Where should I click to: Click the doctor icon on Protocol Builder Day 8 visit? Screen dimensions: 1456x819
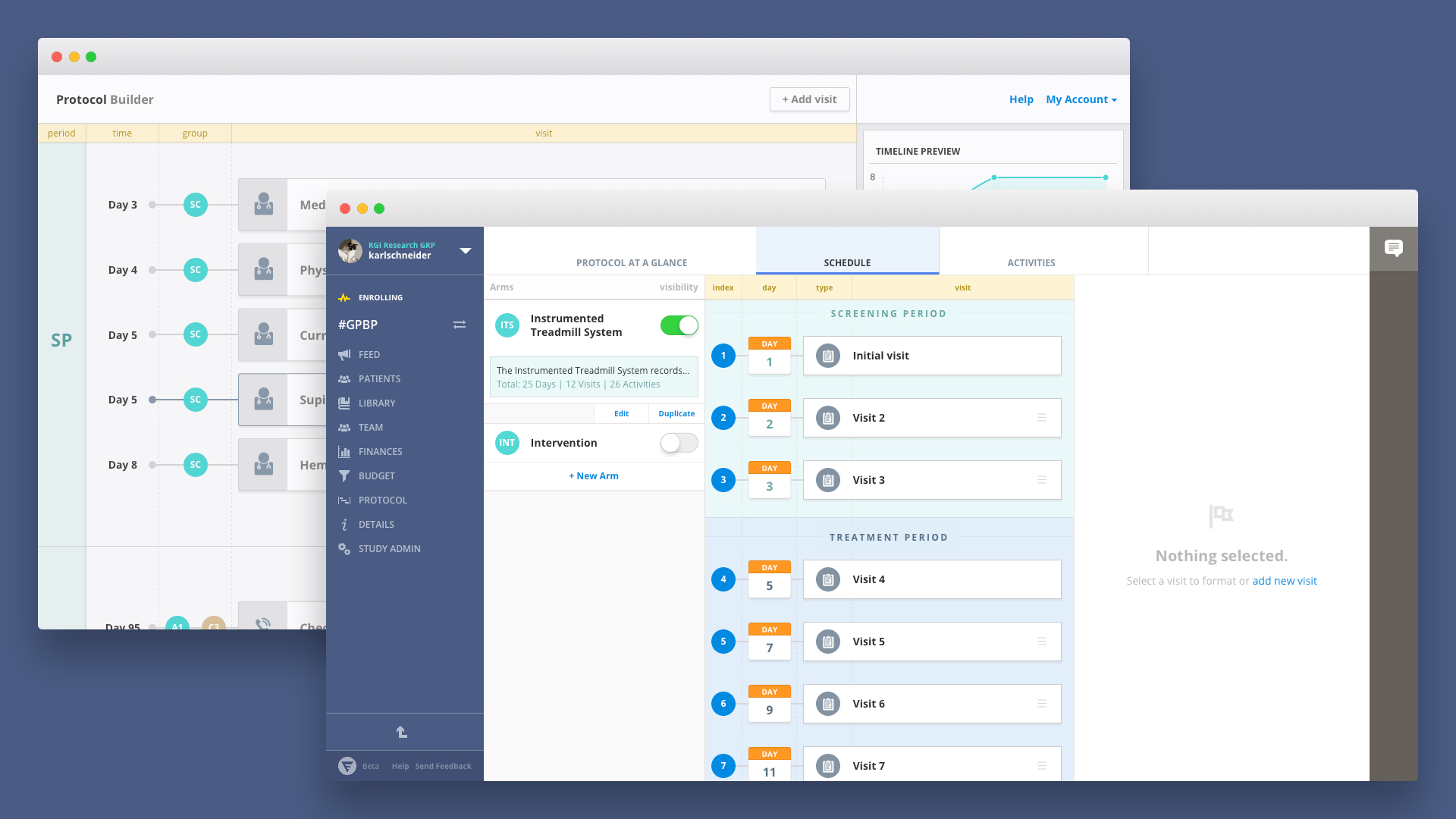pos(263,465)
